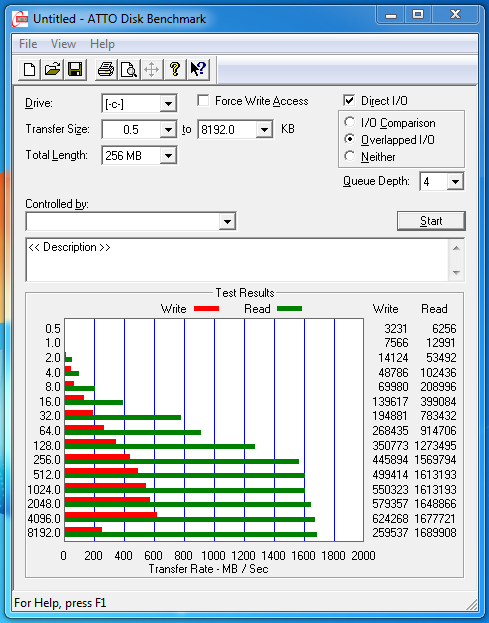Image resolution: width=489 pixels, height=623 pixels.
Task: Open the ending Transfer Size 8192.0 dropdown
Action: [264, 130]
